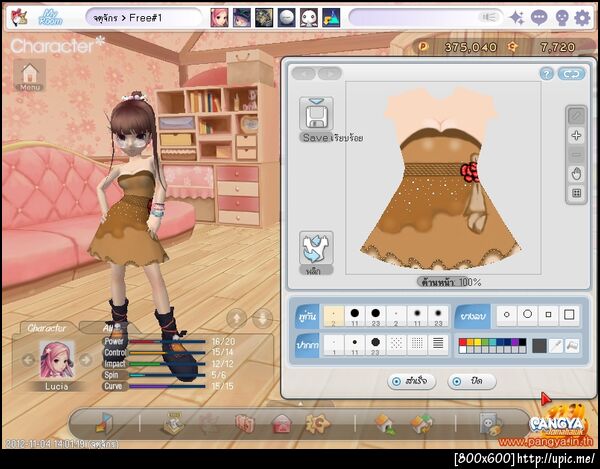Image resolution: width=600 pixels, height=469 pixels.
Task: Click the chat input field in top bar
Action: pos(426,18)
